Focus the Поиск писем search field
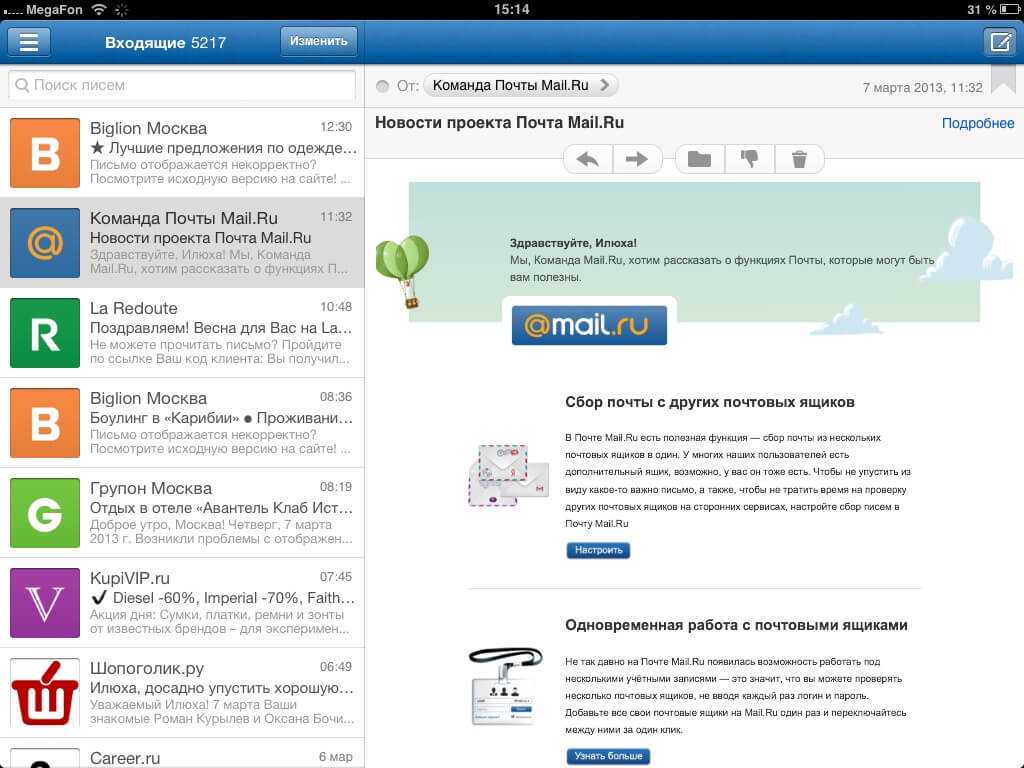 click(x=182, y=86)
